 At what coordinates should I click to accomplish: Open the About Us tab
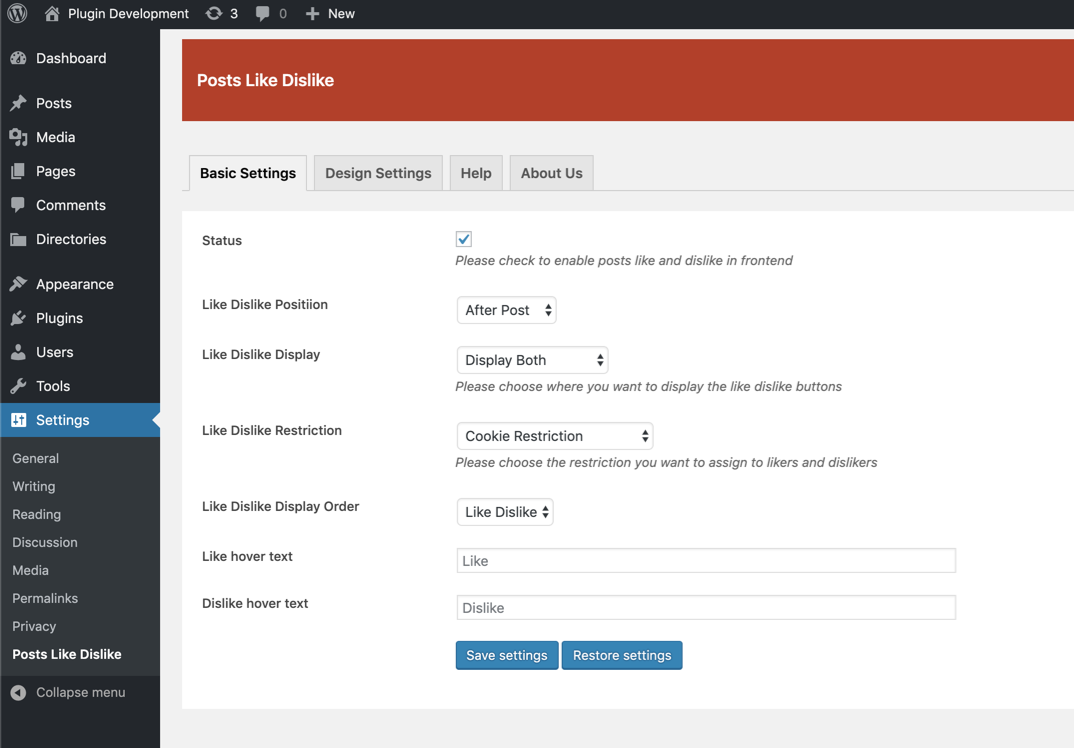(551, 173)
